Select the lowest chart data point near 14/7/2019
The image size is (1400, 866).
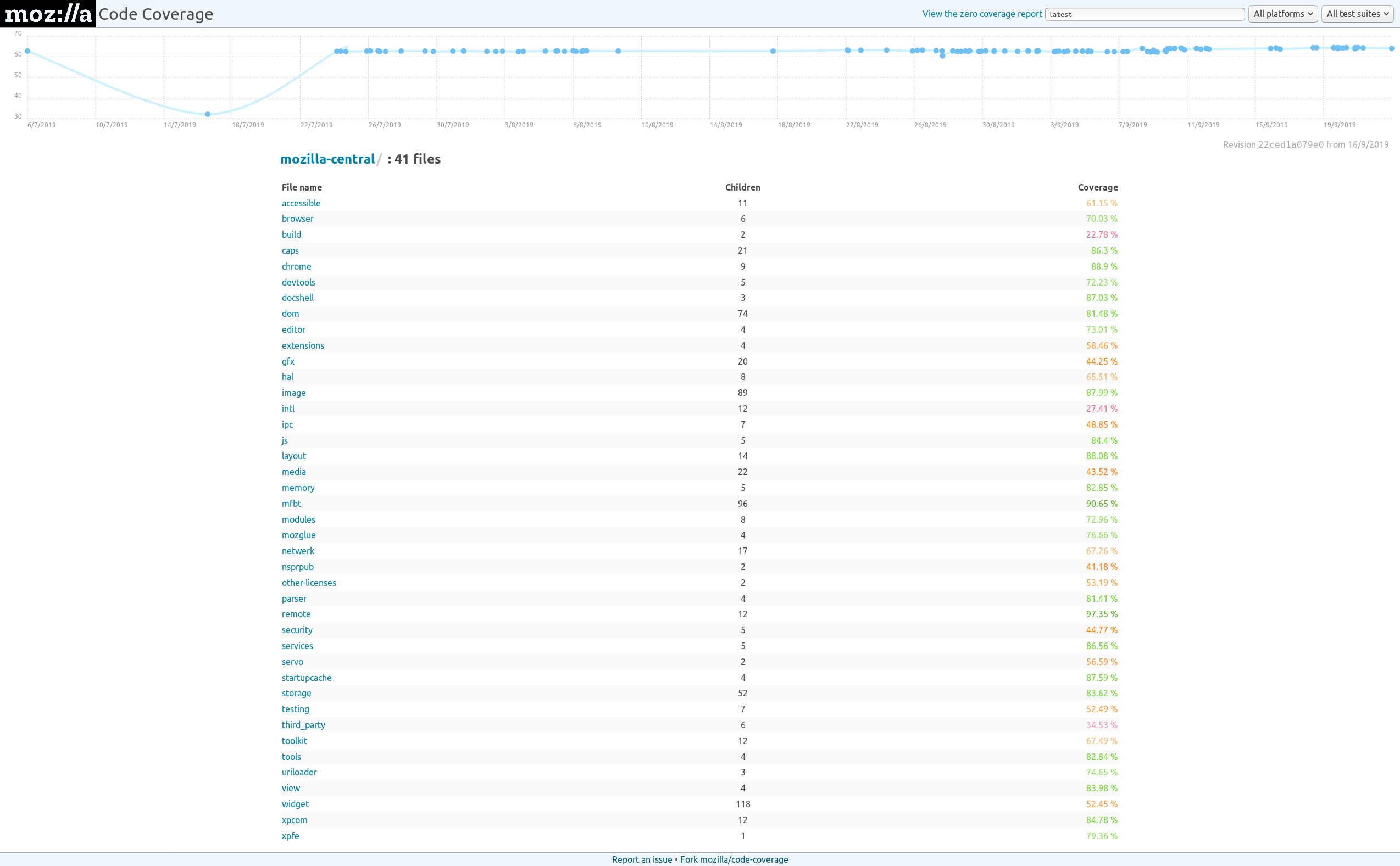click(208, 114)
